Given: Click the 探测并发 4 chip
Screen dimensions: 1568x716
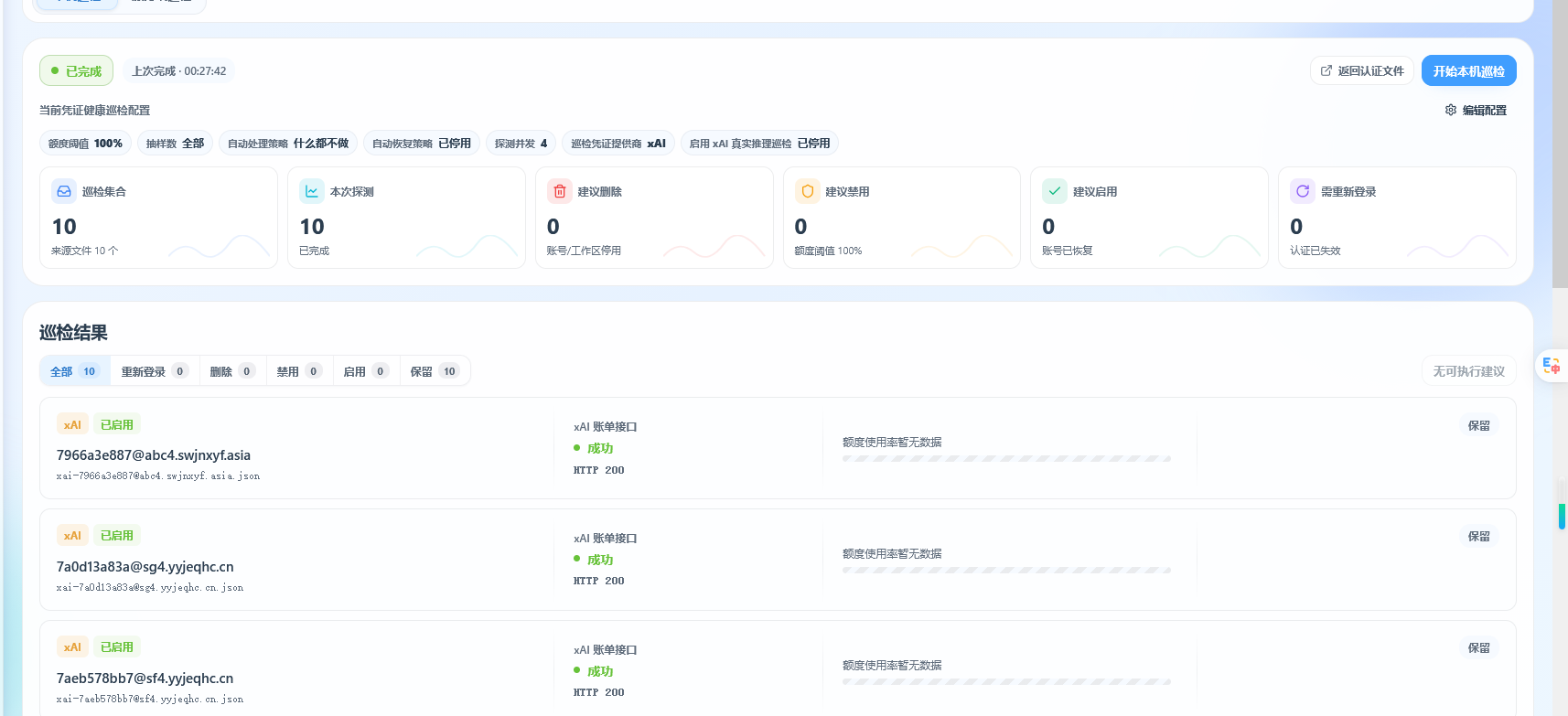Looking at the screenshot, I should pos(521,144).
